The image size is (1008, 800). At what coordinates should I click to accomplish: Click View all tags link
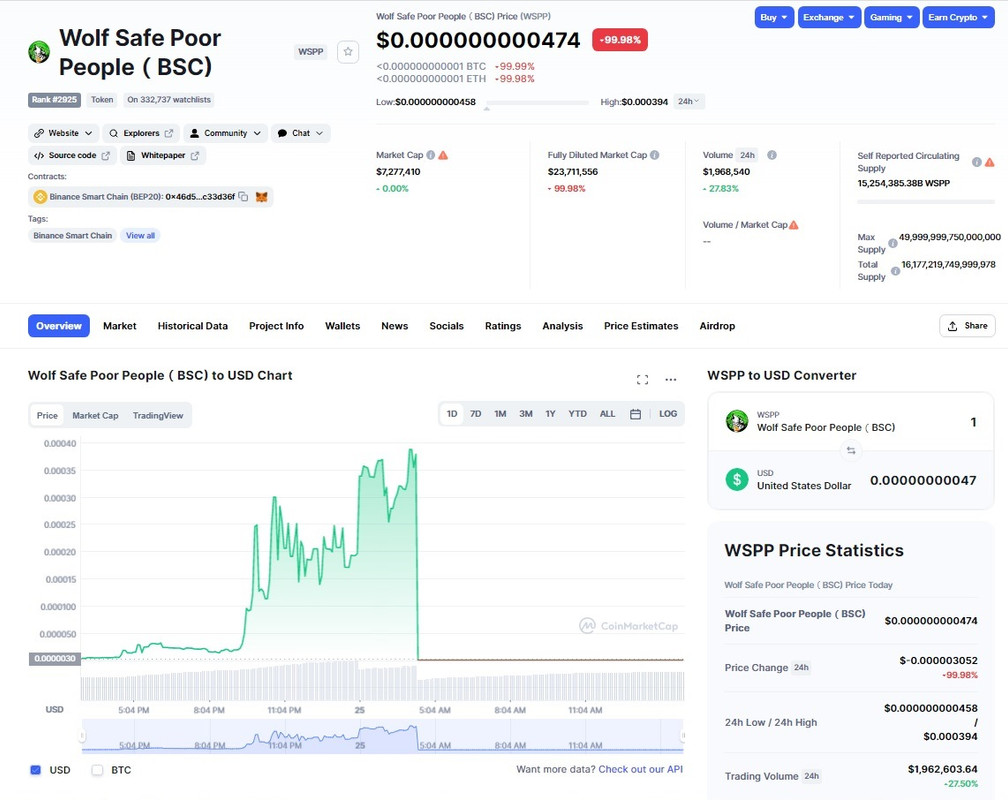coord(140,235)
